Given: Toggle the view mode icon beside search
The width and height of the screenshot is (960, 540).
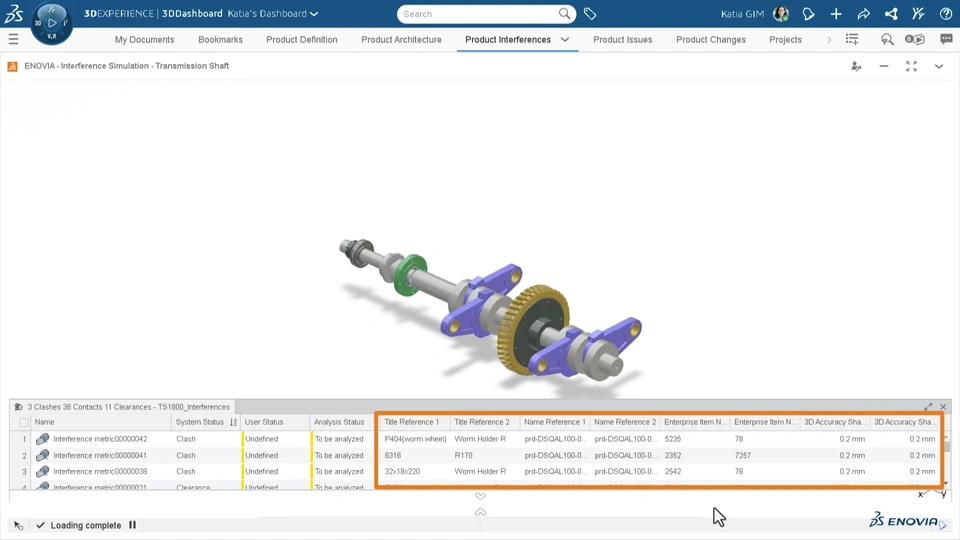Looking at the screenshot, I should click(915, 39).
